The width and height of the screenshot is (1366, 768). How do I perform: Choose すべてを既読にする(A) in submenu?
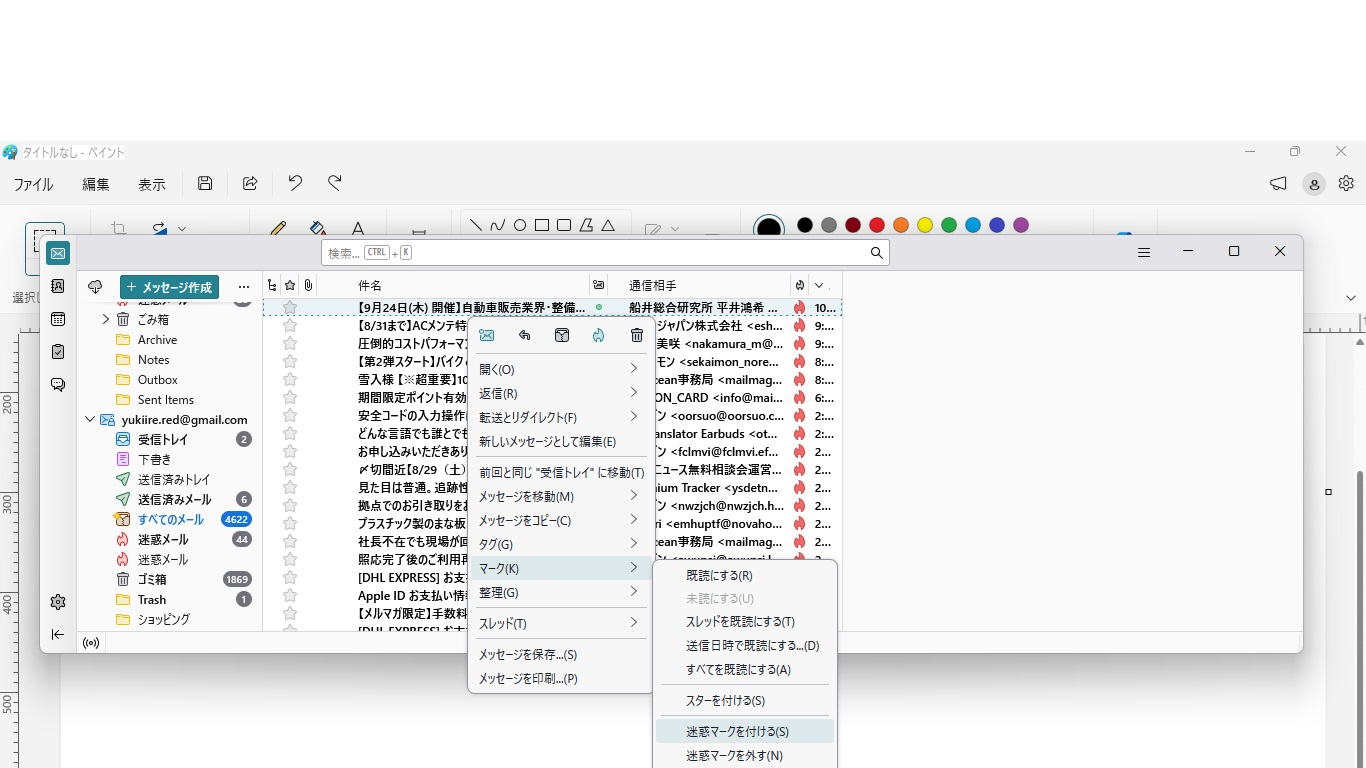point(745,670)
